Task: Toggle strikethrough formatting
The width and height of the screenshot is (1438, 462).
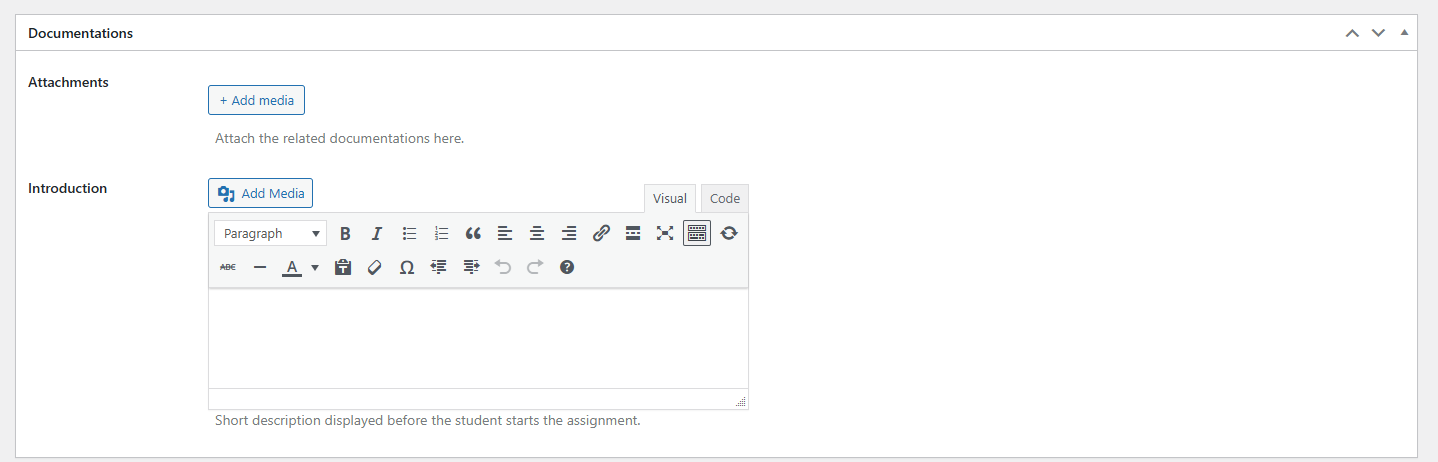Action: tap(228, 267)
